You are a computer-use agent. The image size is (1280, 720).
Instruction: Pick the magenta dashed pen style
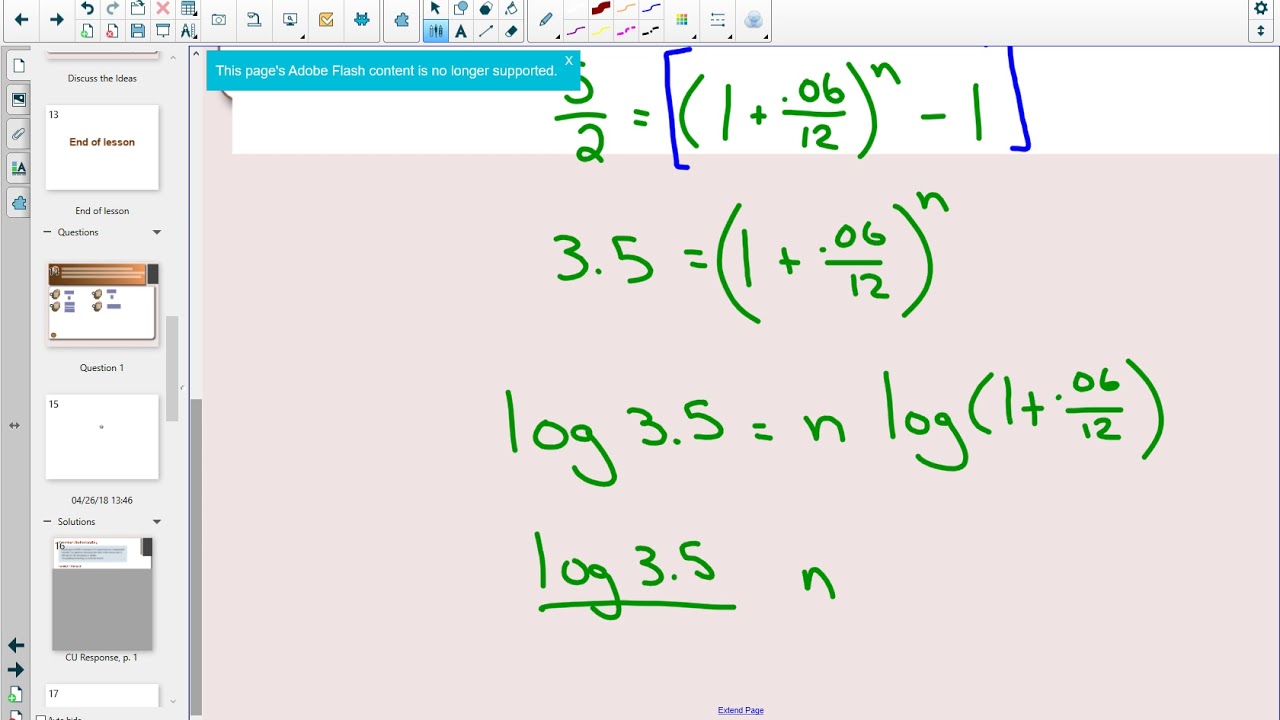626,31
